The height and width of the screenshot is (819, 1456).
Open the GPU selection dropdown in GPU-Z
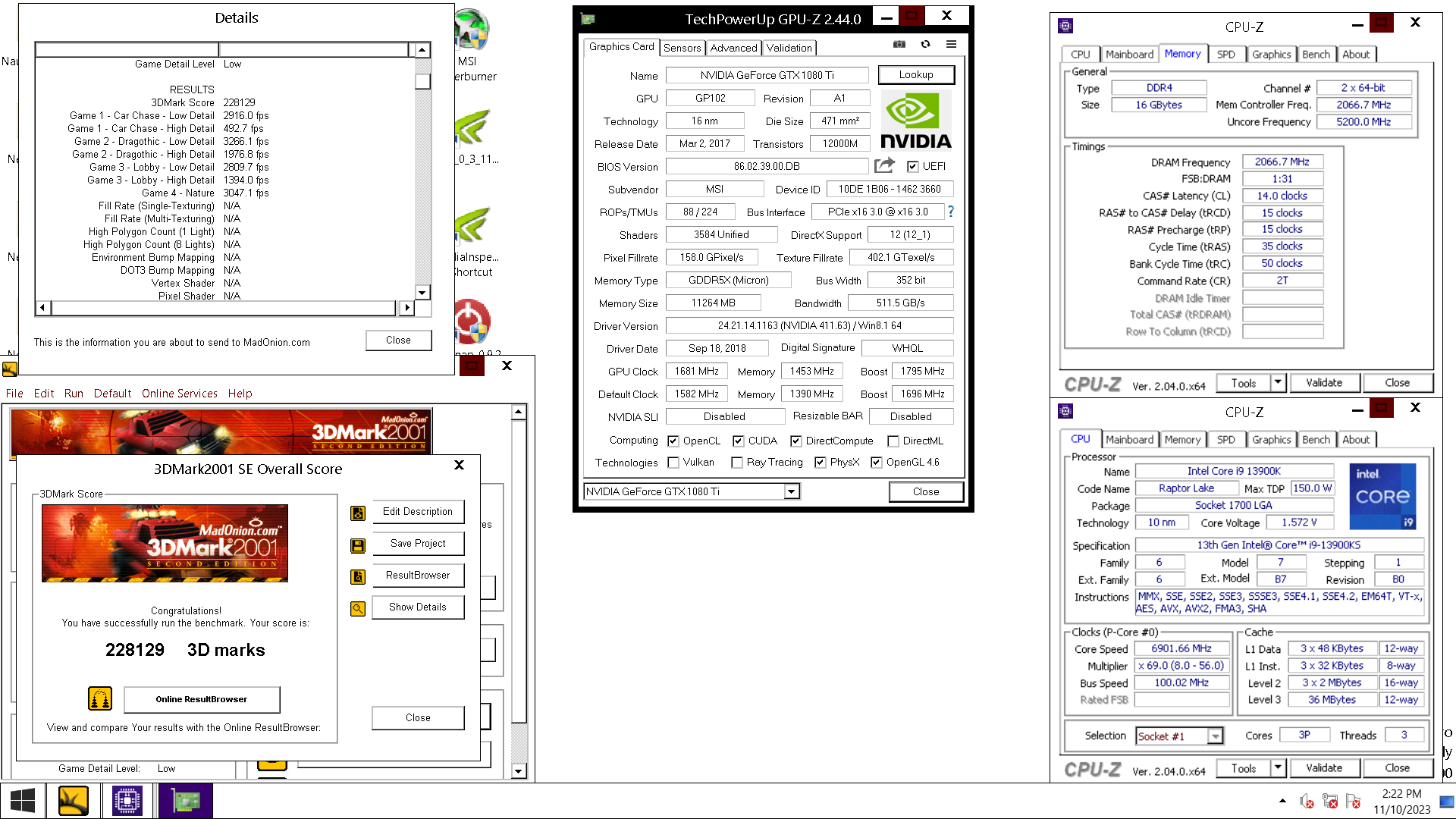click(x=792, y=491)
